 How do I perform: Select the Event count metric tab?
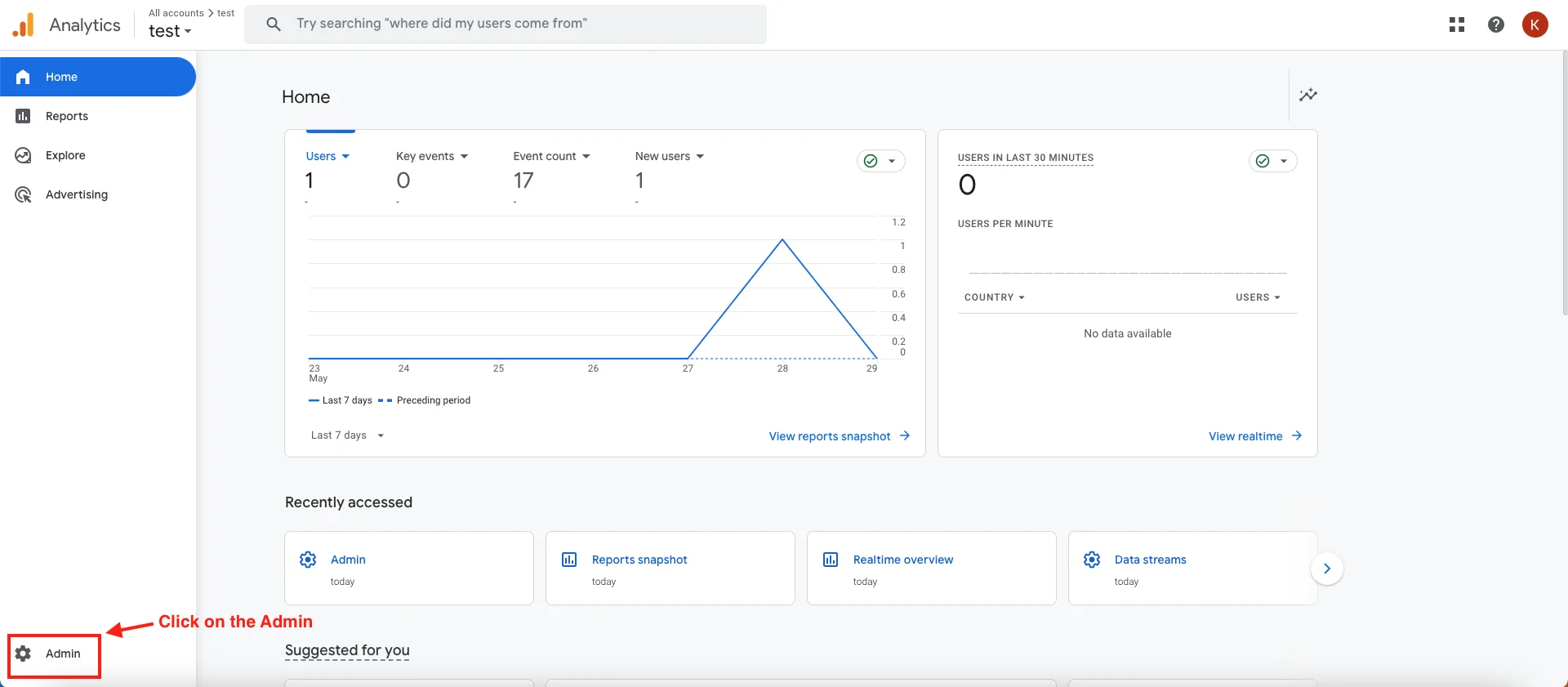point(551,156)
